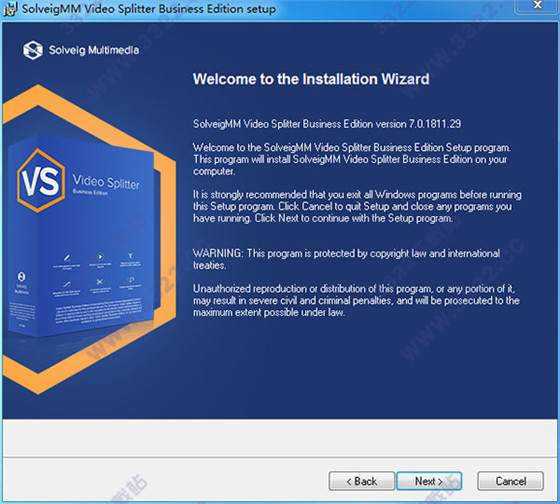
Task: Click the bottom-right green icon on the box
Action: click(x=131, y=279)
